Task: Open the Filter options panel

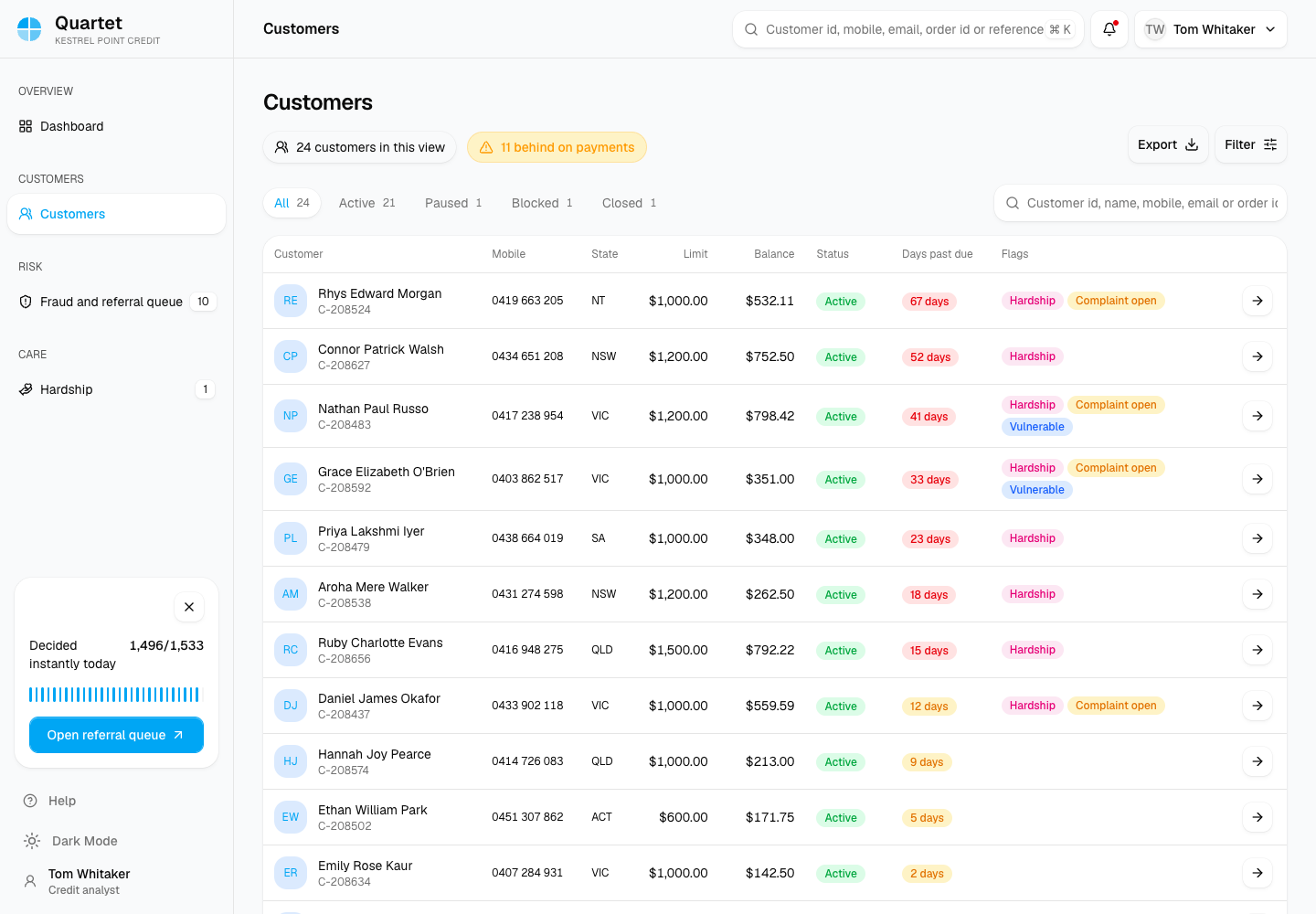Action: coord(1251,144)
